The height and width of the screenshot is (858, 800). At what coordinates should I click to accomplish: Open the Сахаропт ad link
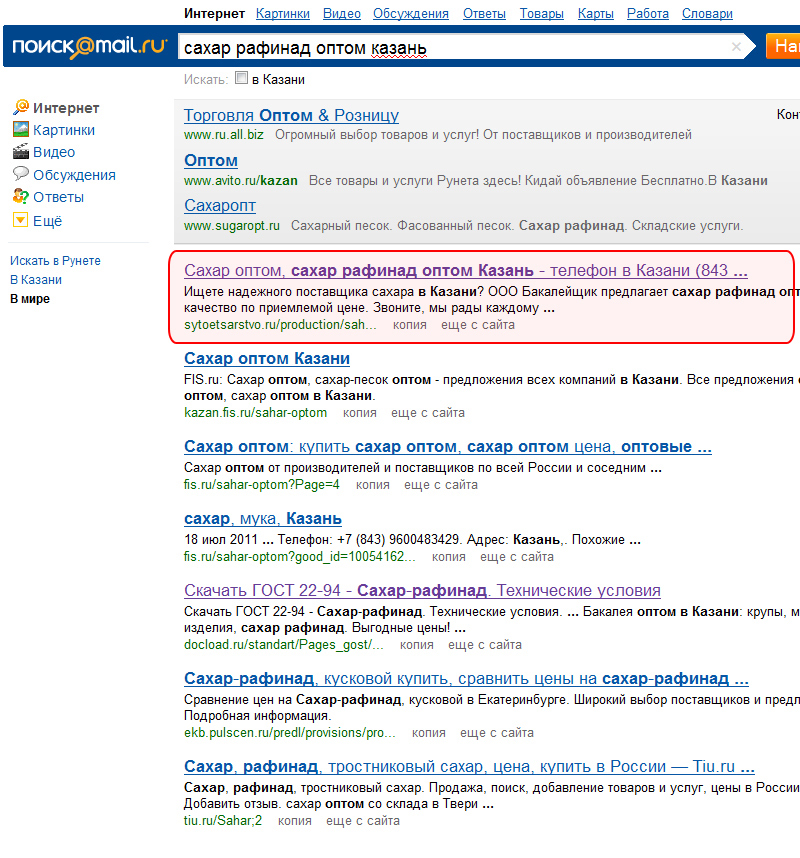click(220, 205)
